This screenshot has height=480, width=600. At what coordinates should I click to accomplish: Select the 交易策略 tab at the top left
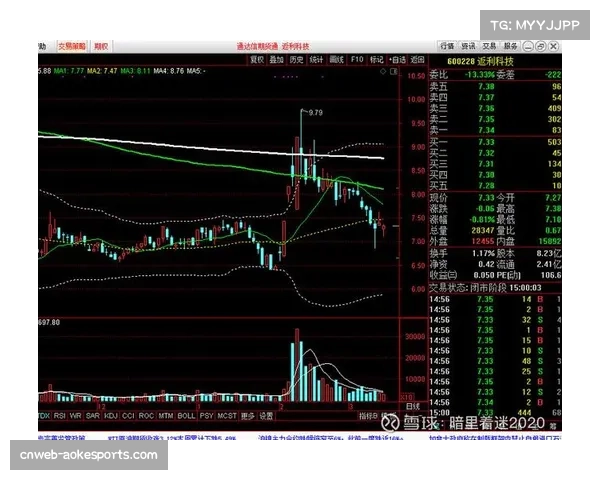[x=70, y=46]
